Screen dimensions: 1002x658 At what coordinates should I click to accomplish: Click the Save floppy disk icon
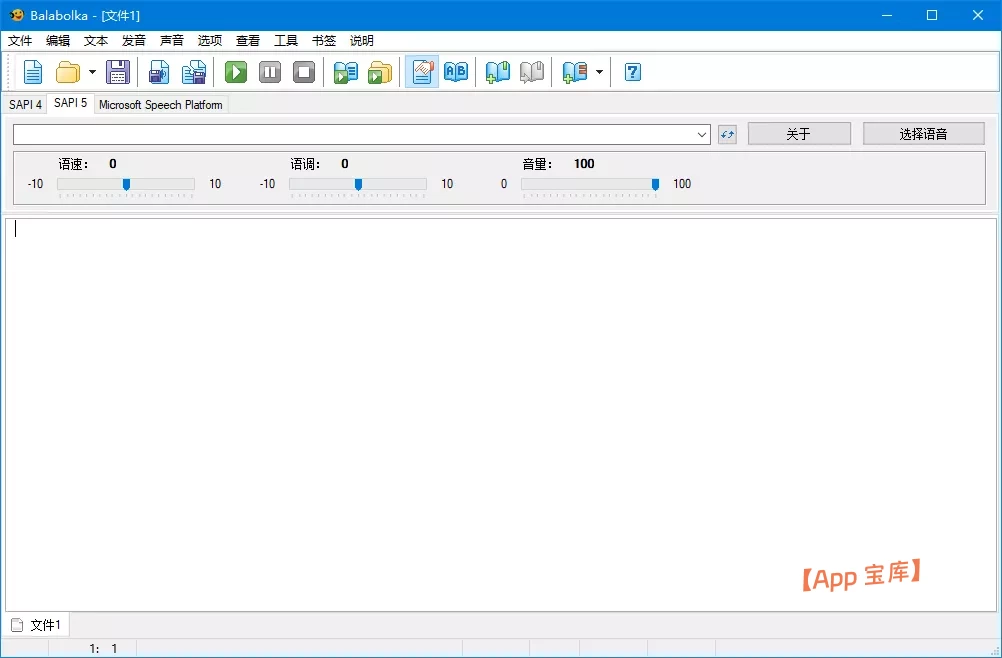(118, 72)
